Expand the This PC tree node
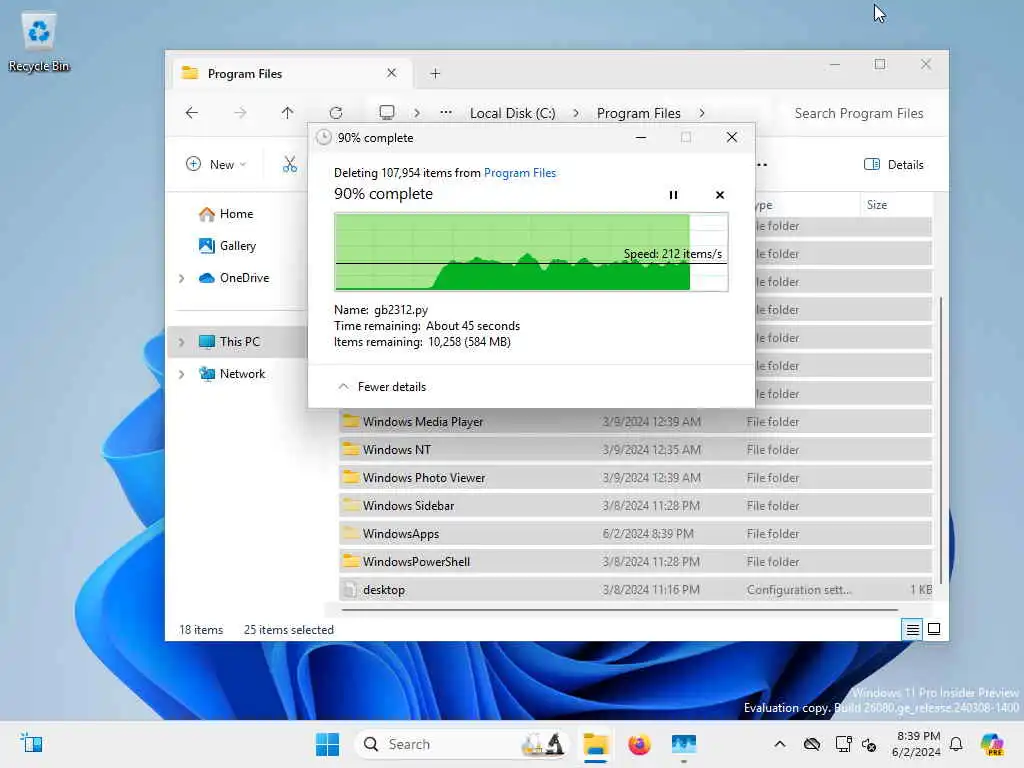The image size is (1024, 768). tap(181, 342)
